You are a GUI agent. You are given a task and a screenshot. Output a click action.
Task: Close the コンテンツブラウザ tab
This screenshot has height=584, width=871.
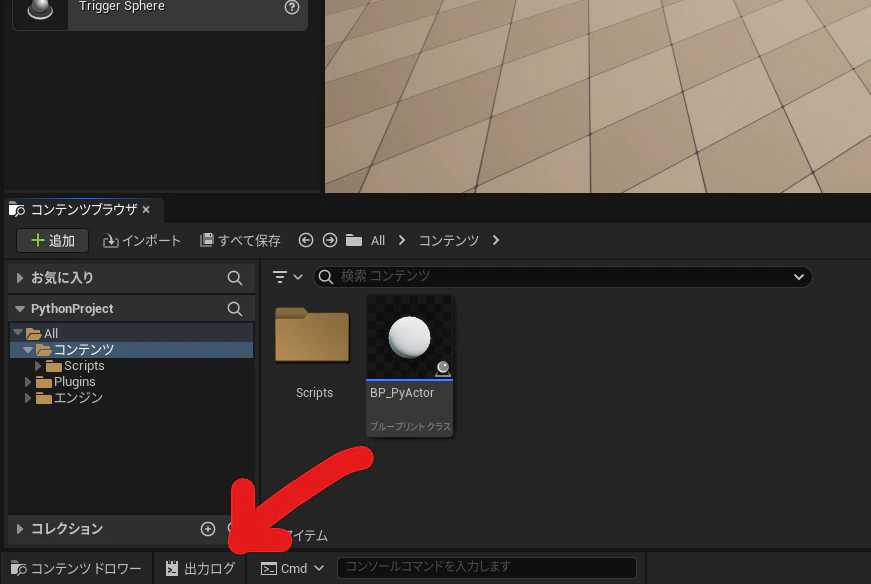pos(146,209)
